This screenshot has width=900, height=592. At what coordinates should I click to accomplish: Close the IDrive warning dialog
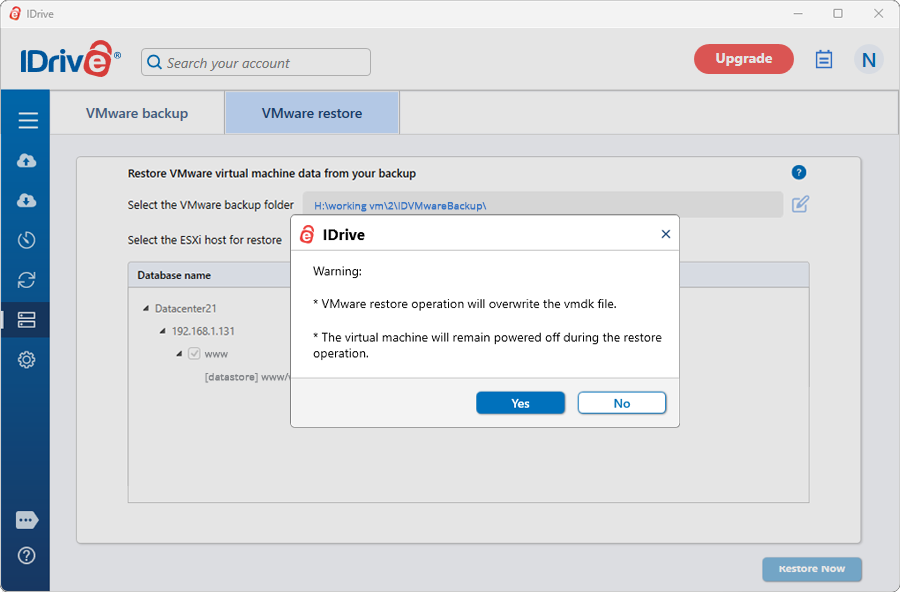point(665,234)
